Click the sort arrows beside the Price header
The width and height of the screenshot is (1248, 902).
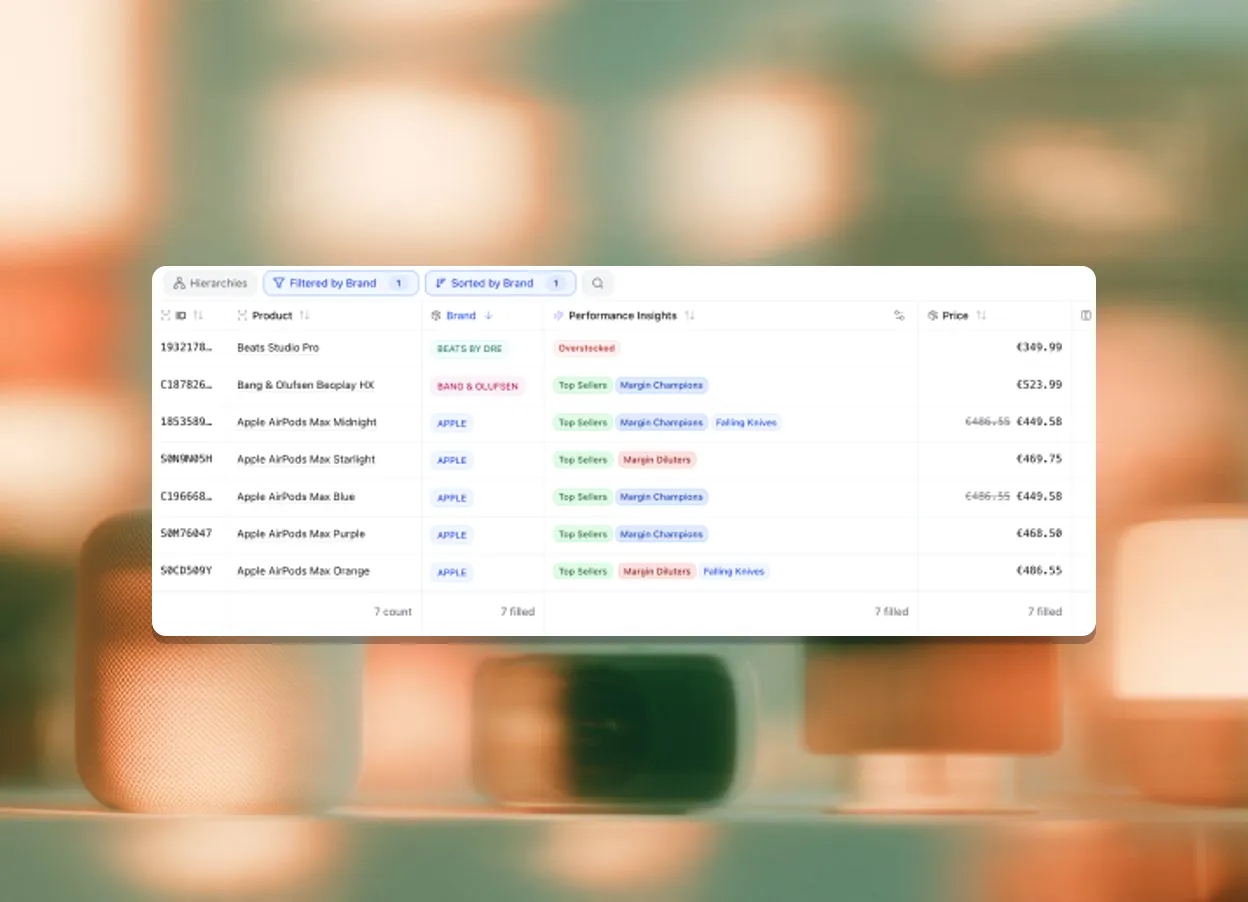click(981, 315)
